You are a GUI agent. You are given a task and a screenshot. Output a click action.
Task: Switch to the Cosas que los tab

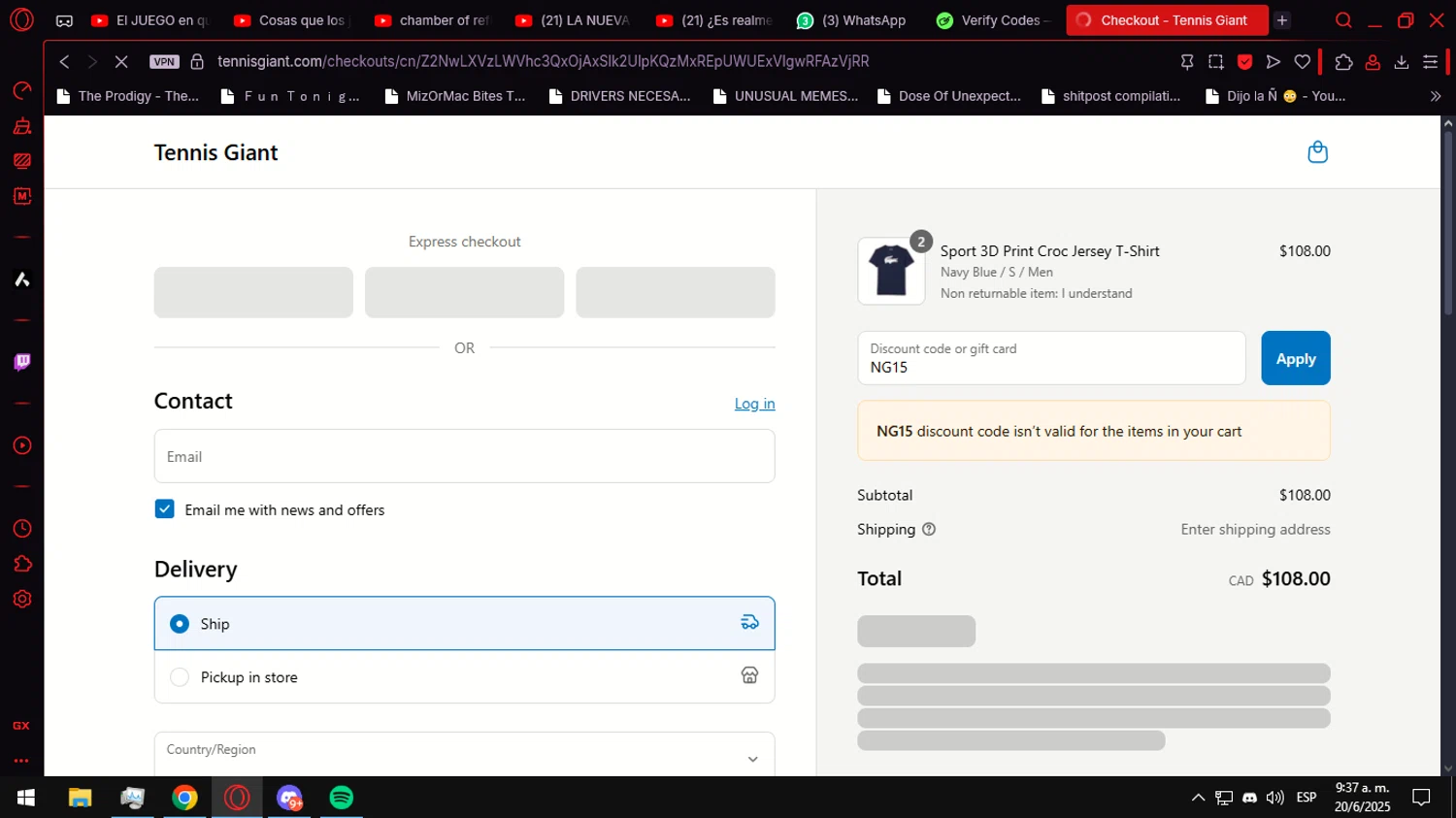pos(290,20)
